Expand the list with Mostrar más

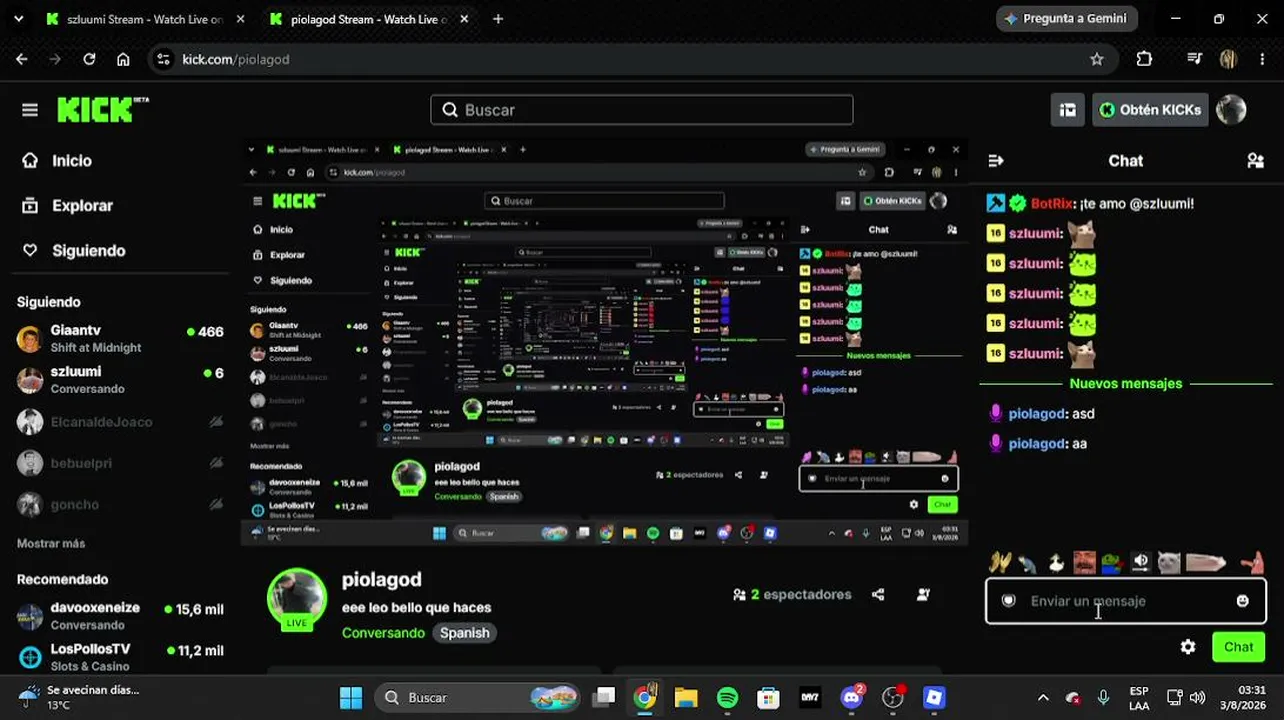pos(51,543)
